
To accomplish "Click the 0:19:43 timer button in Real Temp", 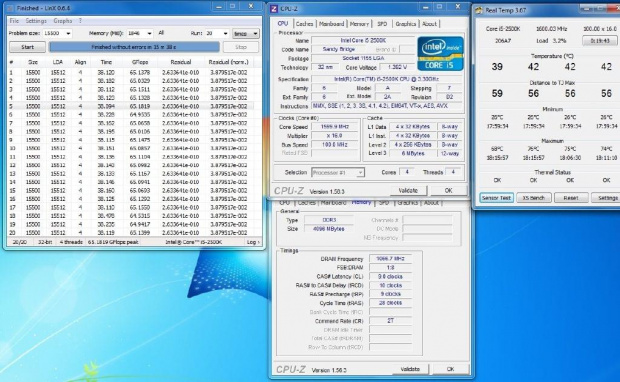I will [x=599, y=40].
